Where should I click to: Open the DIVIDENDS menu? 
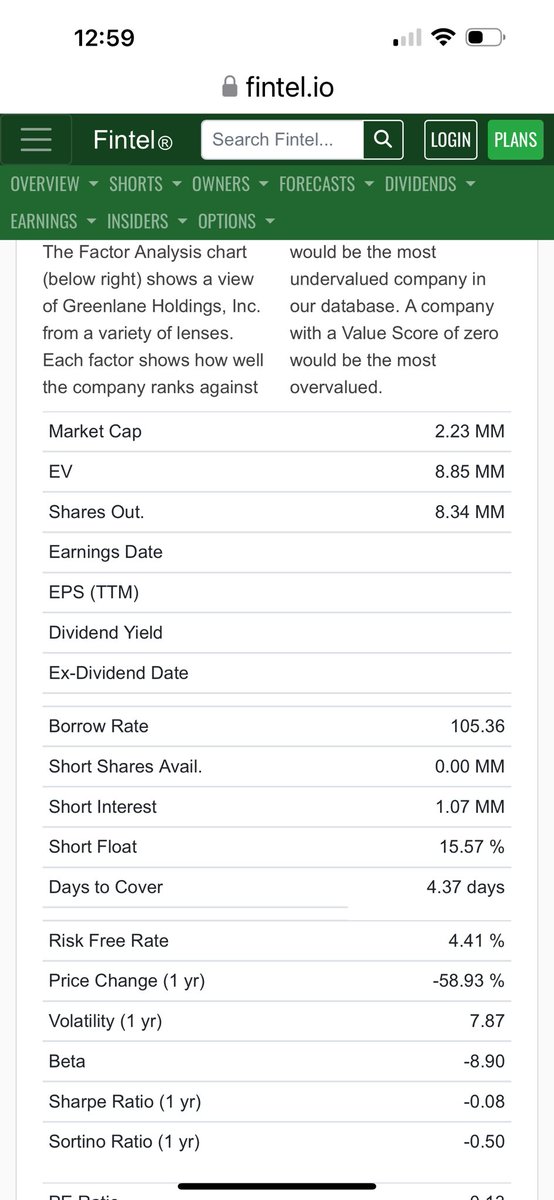point(430,184)
